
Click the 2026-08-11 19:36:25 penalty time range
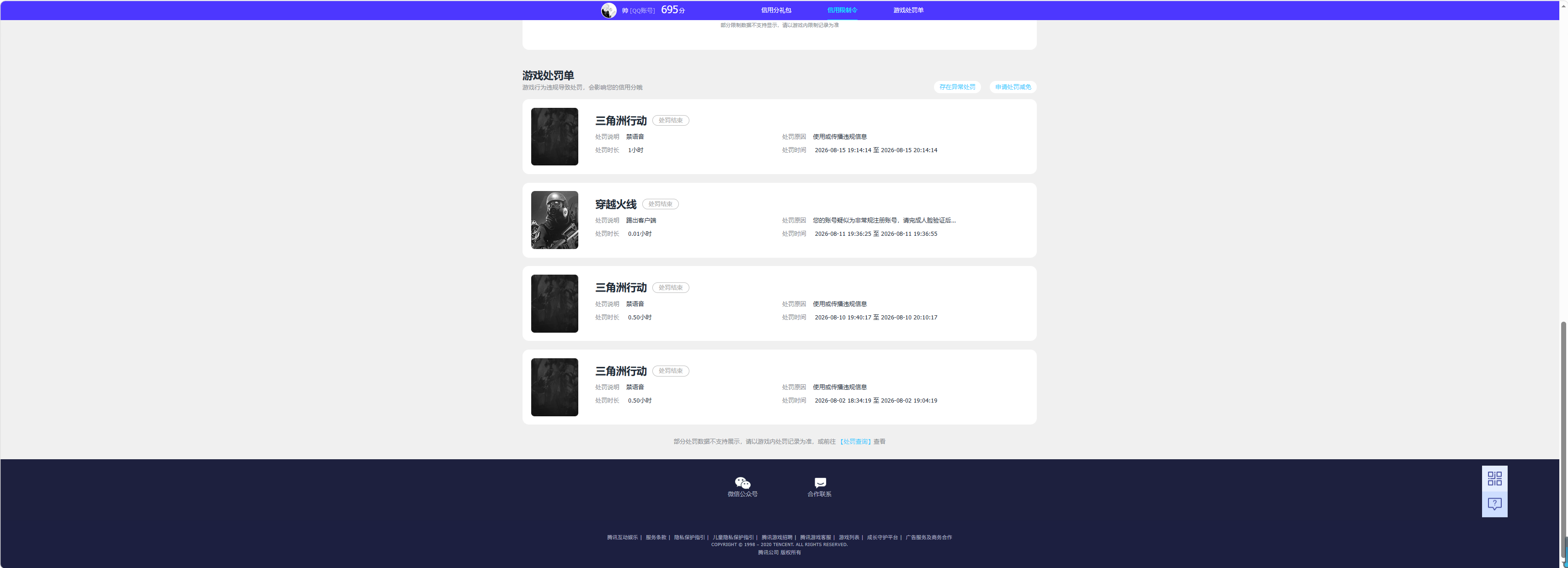876,234
